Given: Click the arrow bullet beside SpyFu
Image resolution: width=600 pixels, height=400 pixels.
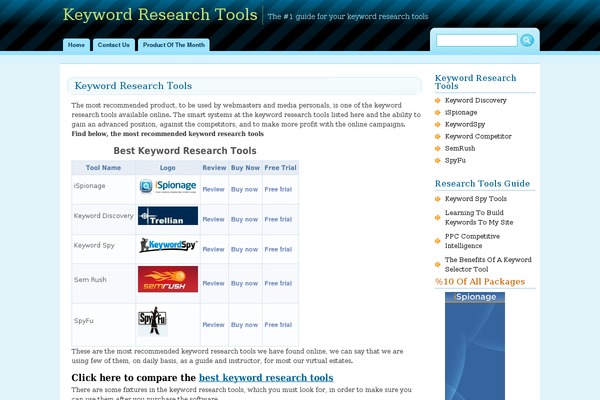Looking at the screenshot, I should (438, 160).
